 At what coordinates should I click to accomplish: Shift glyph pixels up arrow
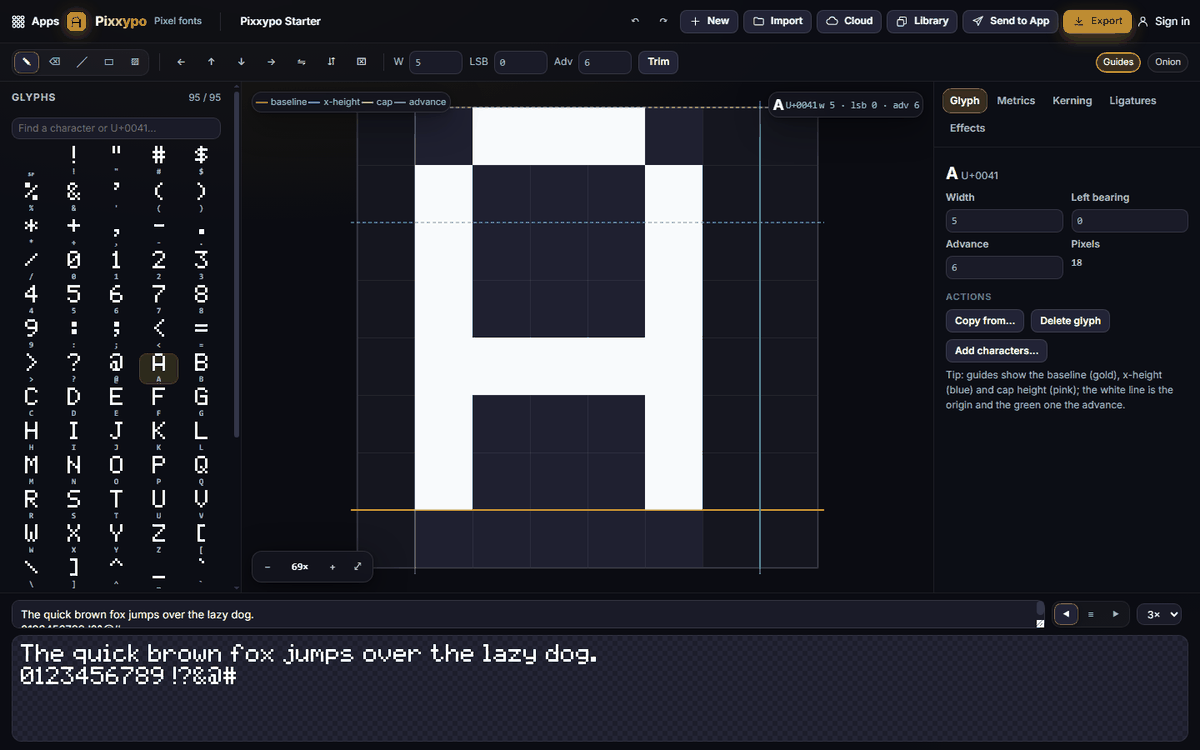(211, 62)
